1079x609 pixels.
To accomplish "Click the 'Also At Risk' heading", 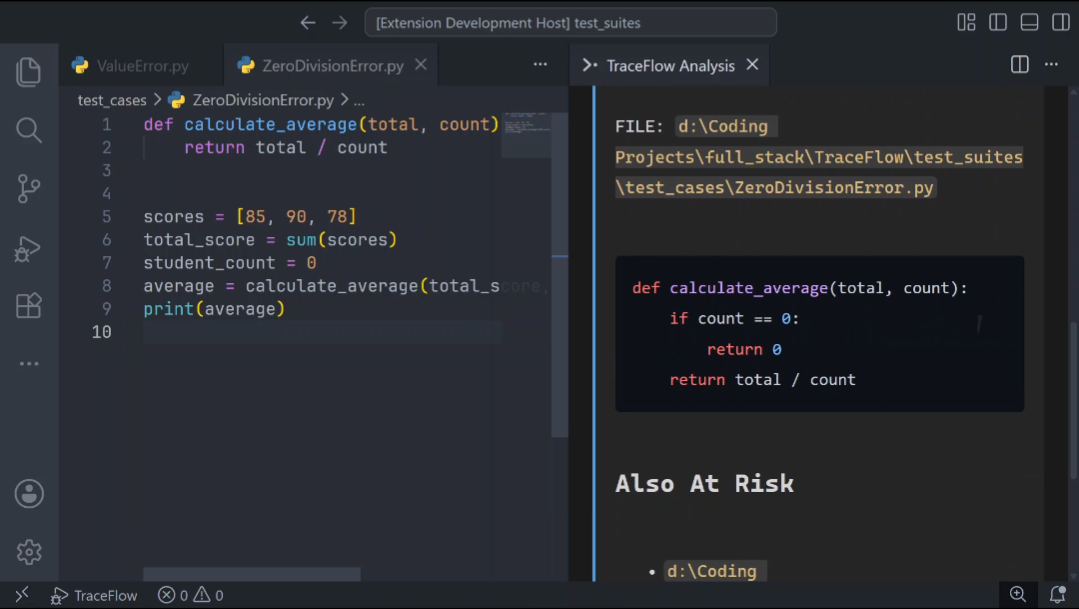I will (x=705, y=483).
